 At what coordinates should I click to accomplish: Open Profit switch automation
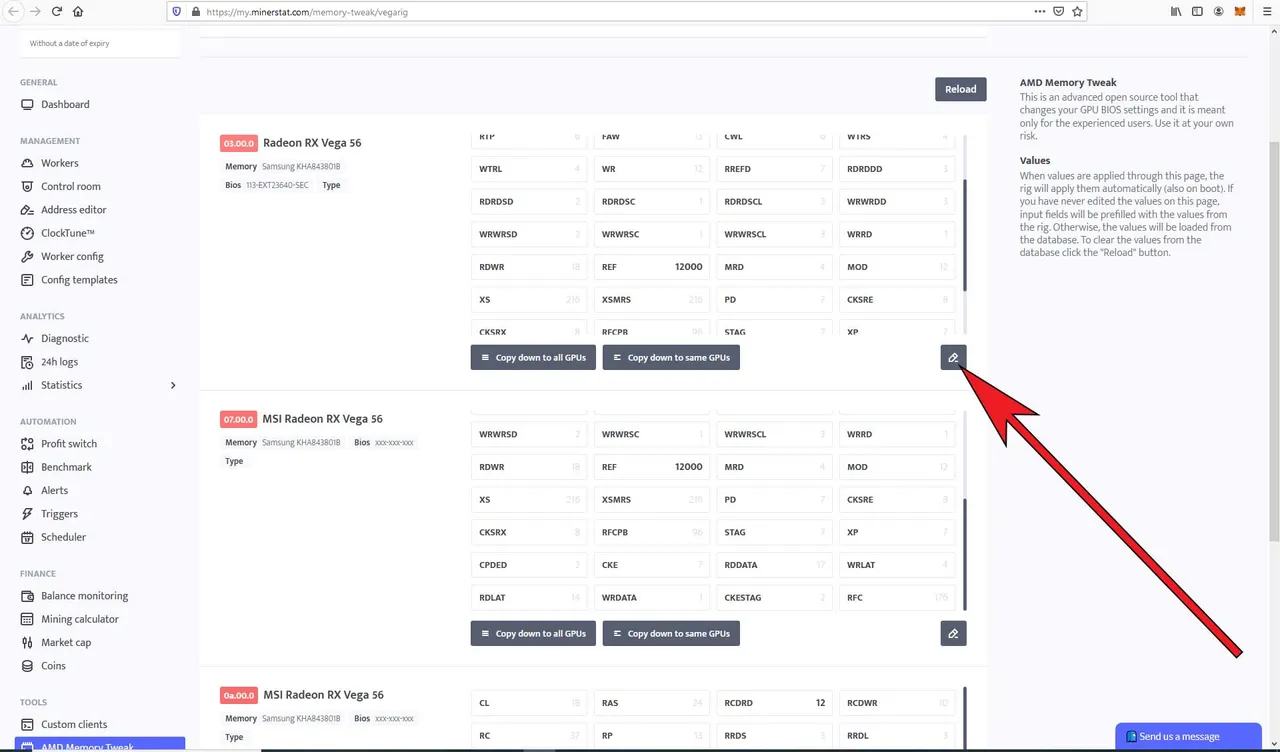69,444
